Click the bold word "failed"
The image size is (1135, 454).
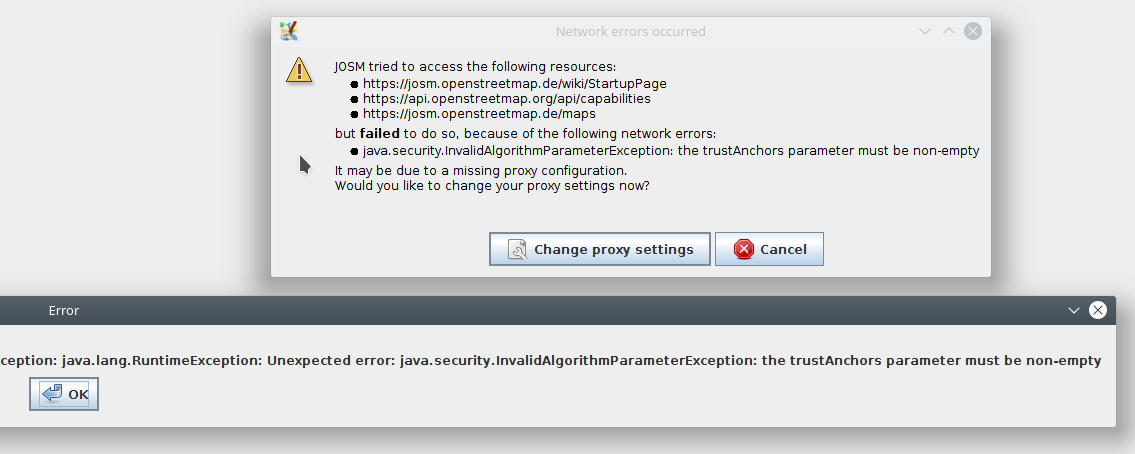tap(380, 133)
